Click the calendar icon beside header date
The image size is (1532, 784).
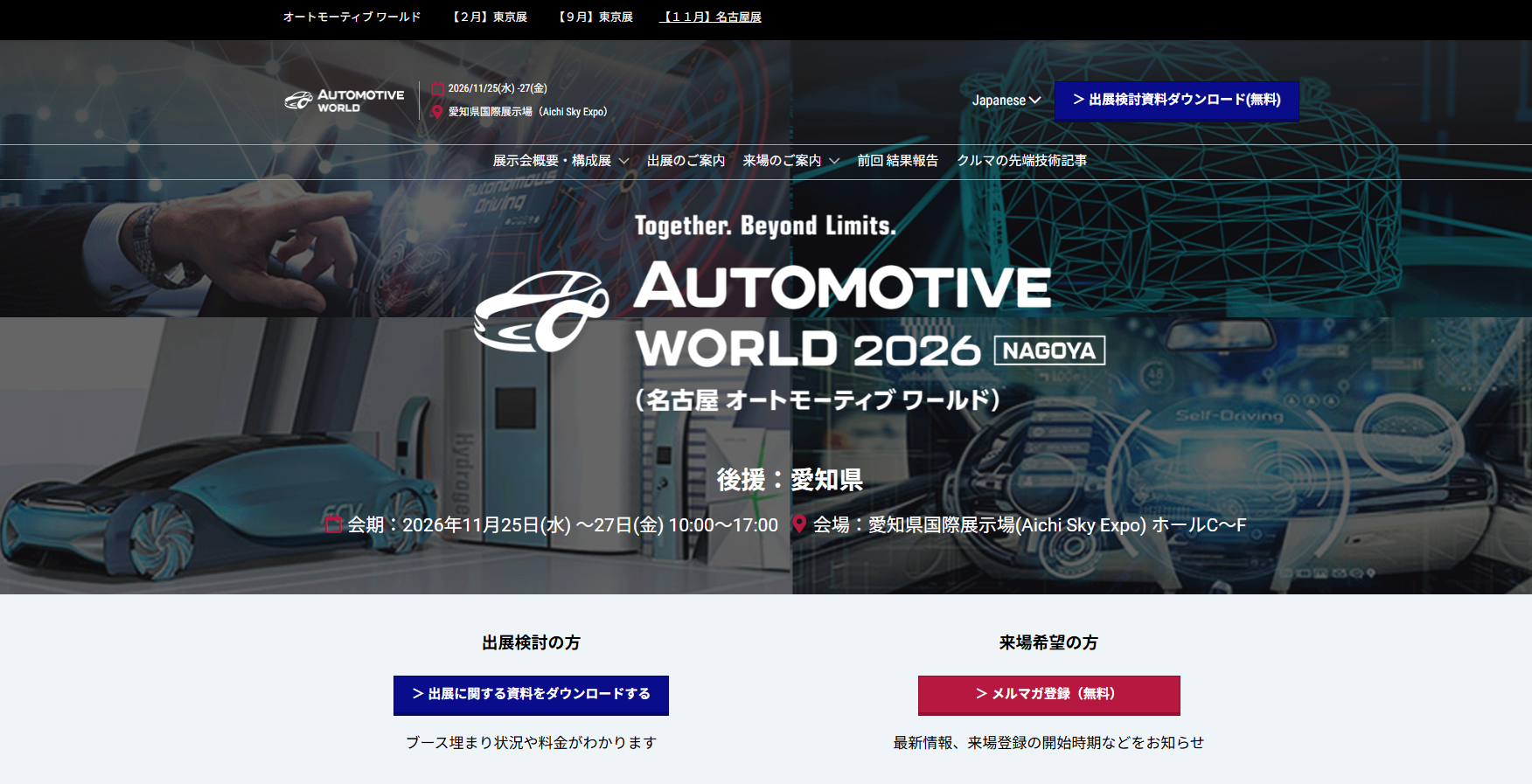(x=437, y=88)
